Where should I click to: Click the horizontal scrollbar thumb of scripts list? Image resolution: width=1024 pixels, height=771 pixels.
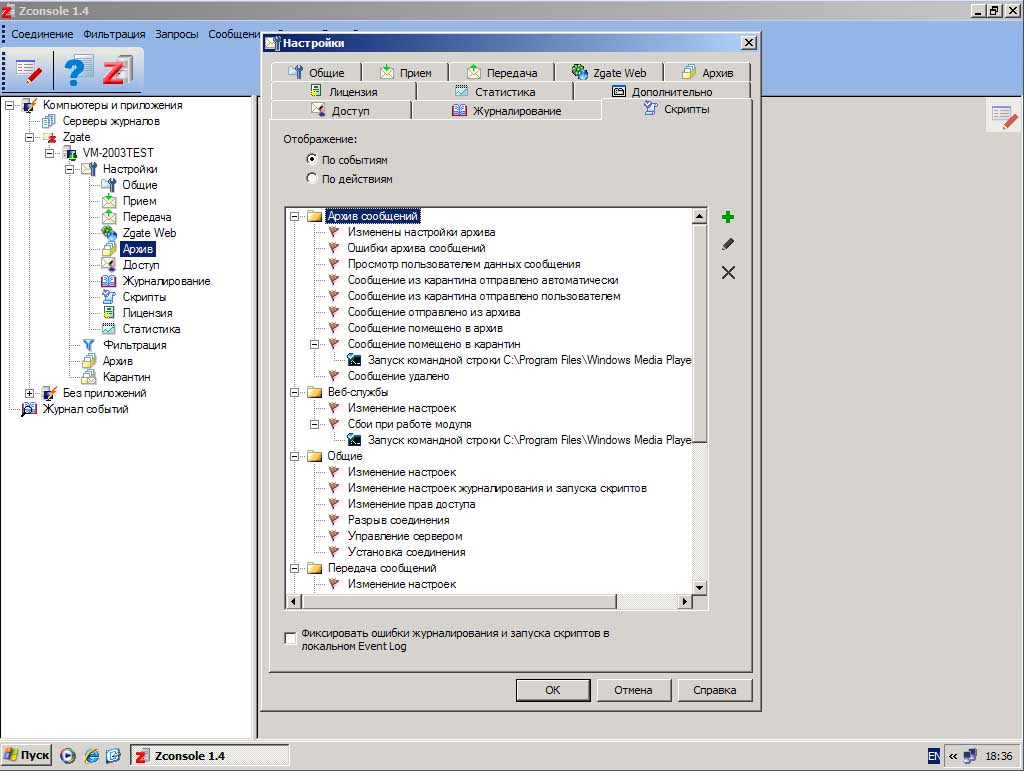(458, 601)
